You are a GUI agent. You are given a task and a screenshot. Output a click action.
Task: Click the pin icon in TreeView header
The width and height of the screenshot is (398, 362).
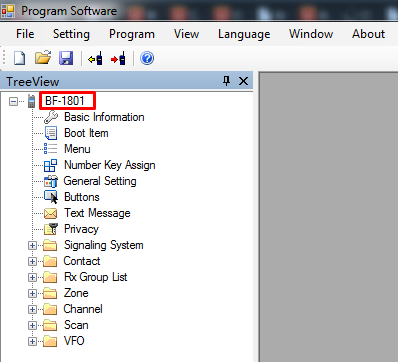coord(227,81)
